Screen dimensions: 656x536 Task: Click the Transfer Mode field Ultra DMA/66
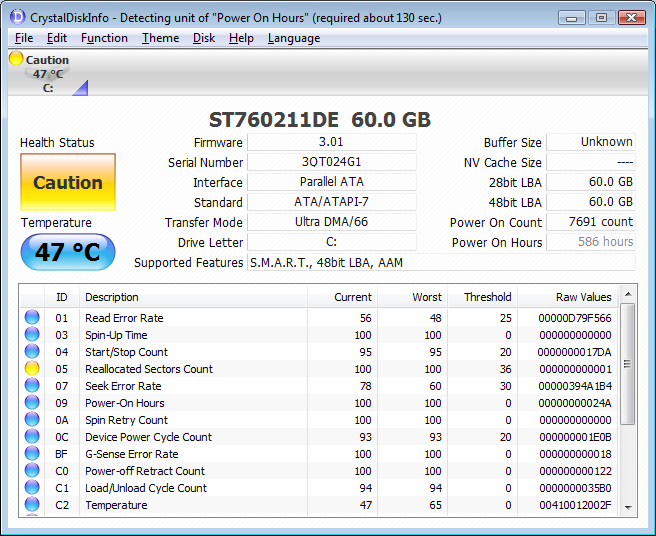pyautogui.click(x=331, y=222)
